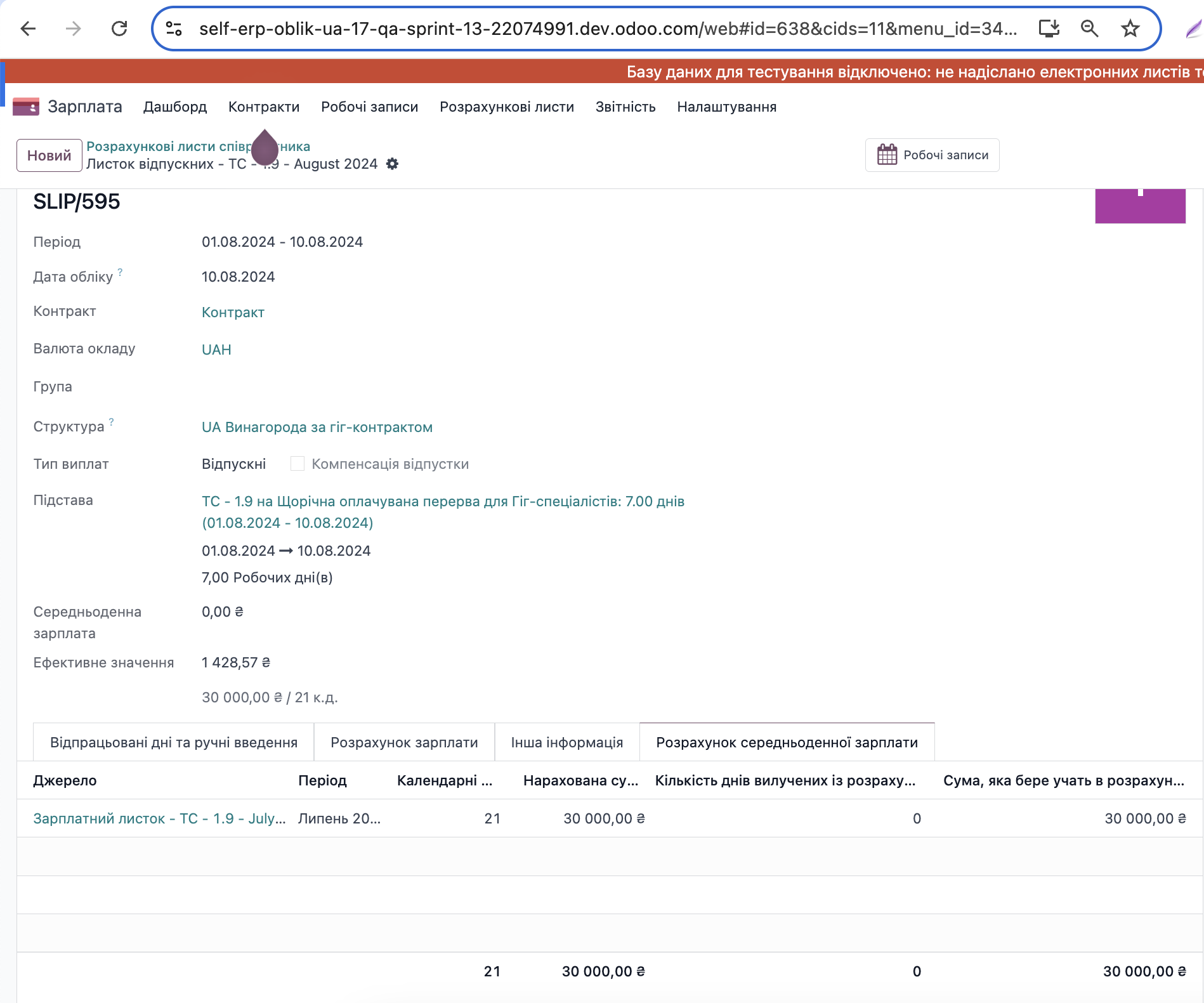This screenshot has height=1003, width=1204.
Task: Open the Робочі записи calendar button
Action: click(932, 155)
